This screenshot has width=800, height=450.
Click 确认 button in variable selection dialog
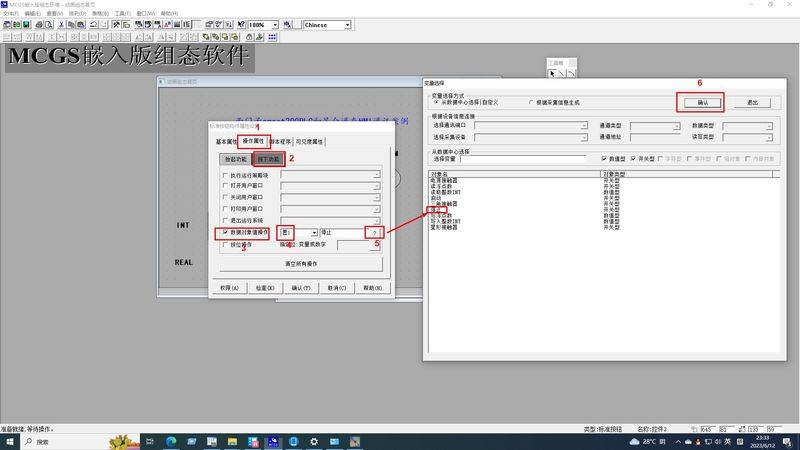click(703, 103)
